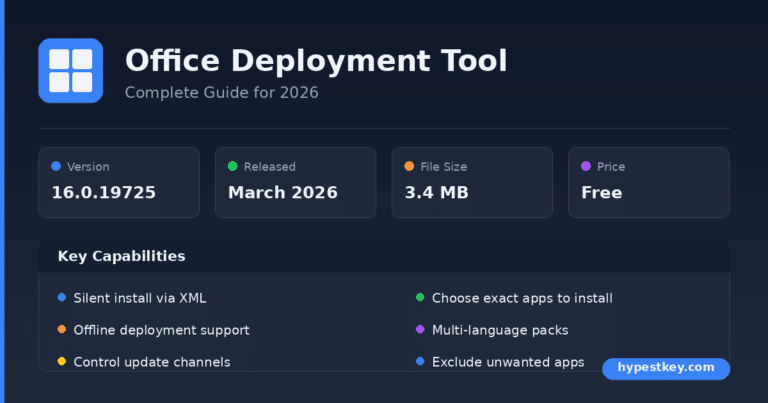Viewport: 768px width, 403px height.
Task: Click the blue four-square Office logo icon
Action: [x=71, y=71]
